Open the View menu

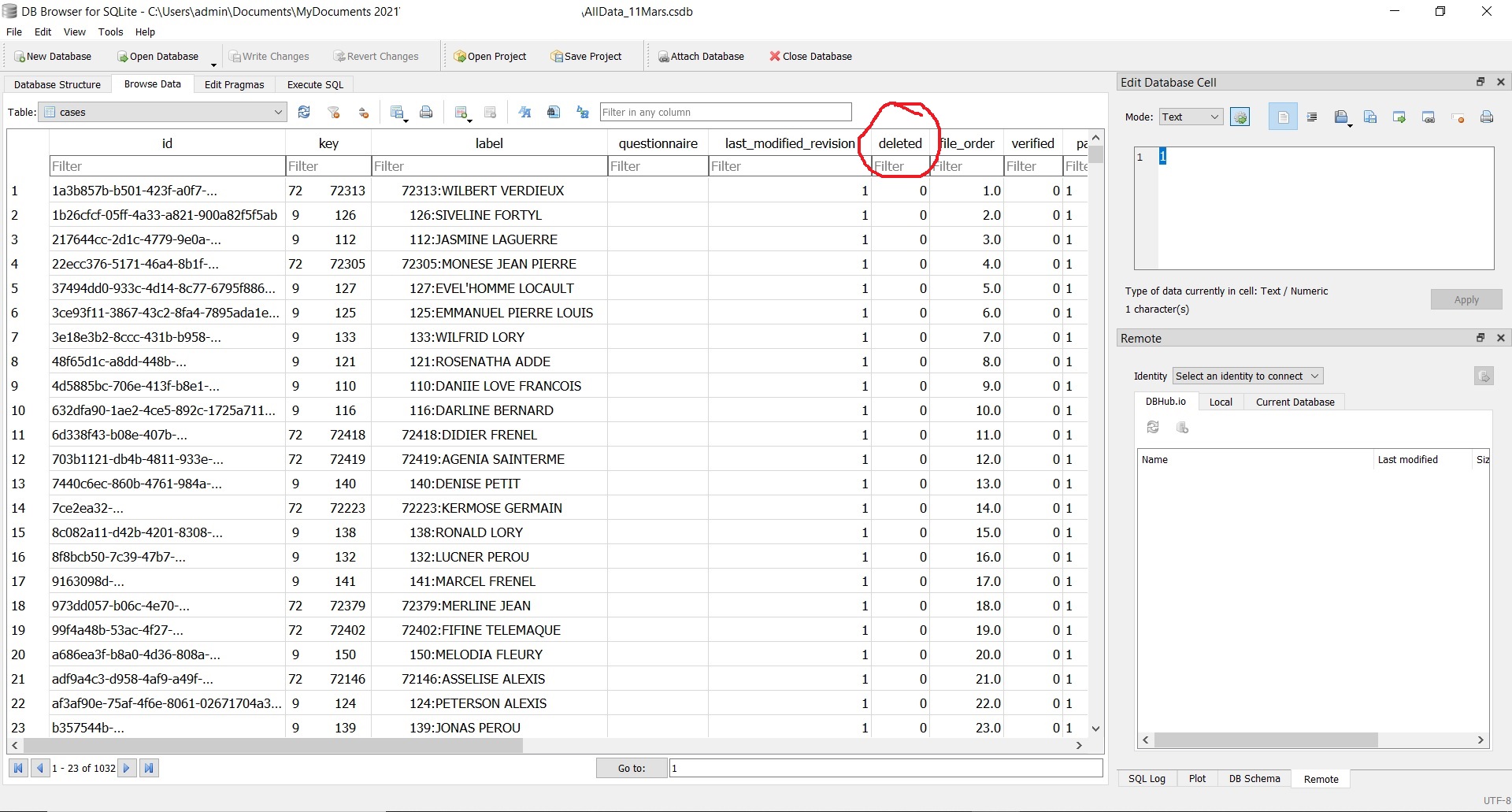tap(75, 32)
